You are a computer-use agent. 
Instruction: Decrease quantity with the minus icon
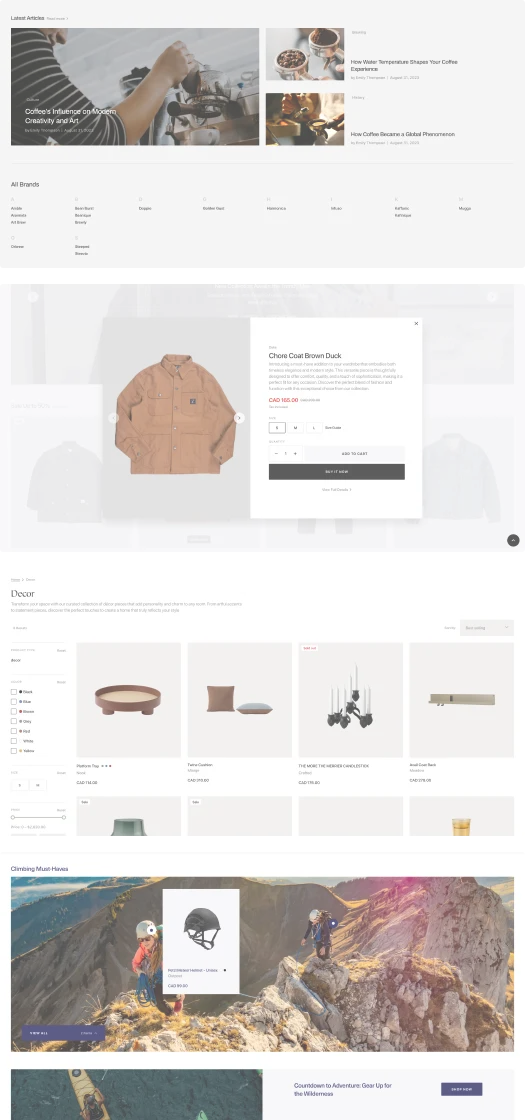276,454
